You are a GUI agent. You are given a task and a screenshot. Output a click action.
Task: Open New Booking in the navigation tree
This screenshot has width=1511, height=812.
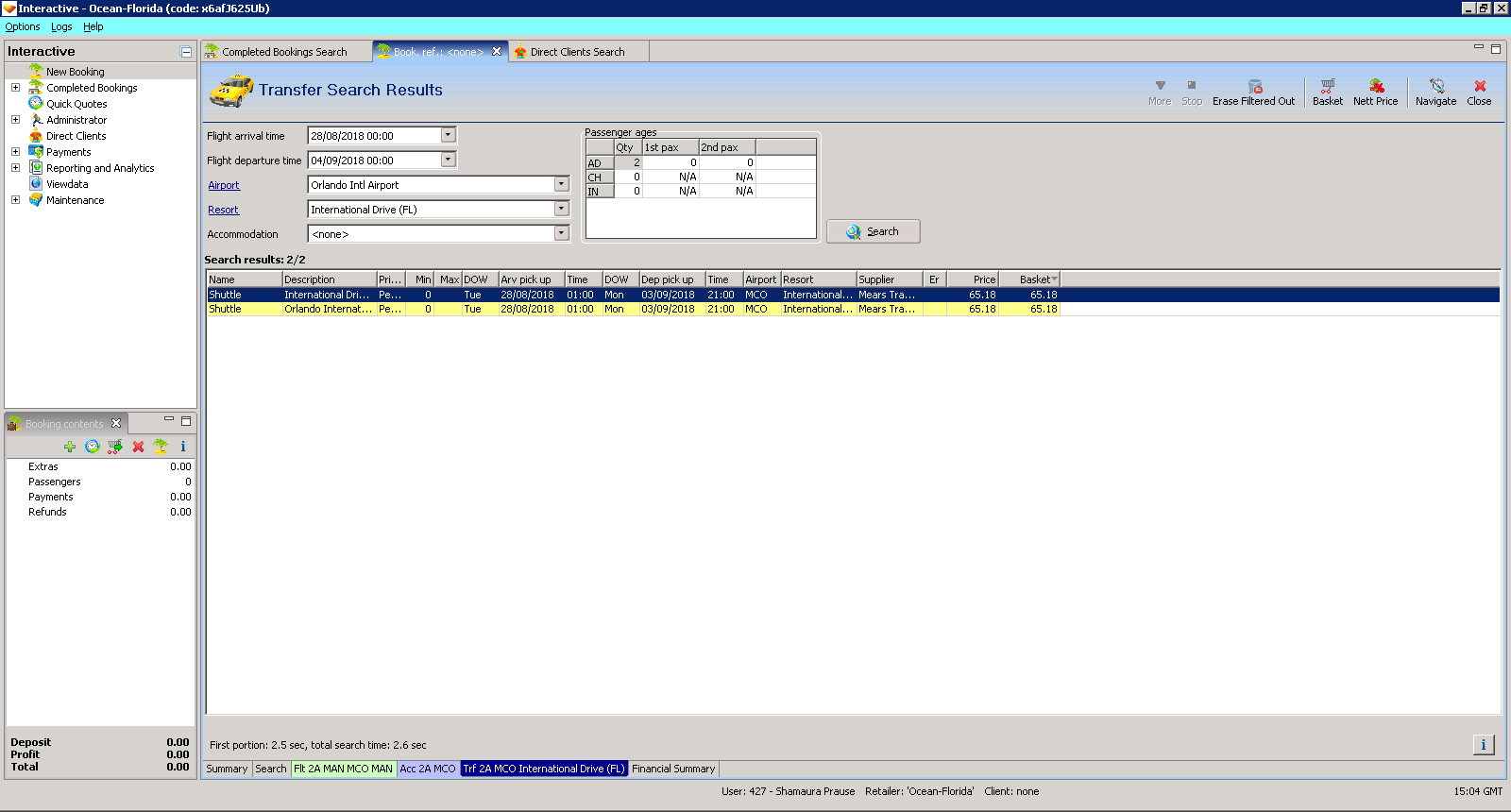point(76,72)
